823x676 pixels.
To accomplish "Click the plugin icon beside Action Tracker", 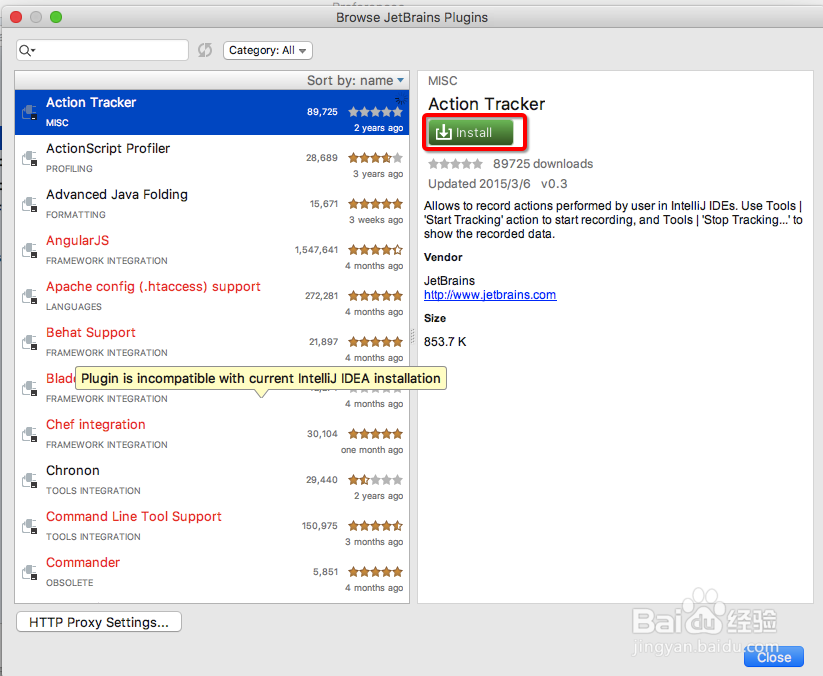I will tap(30, 112).
